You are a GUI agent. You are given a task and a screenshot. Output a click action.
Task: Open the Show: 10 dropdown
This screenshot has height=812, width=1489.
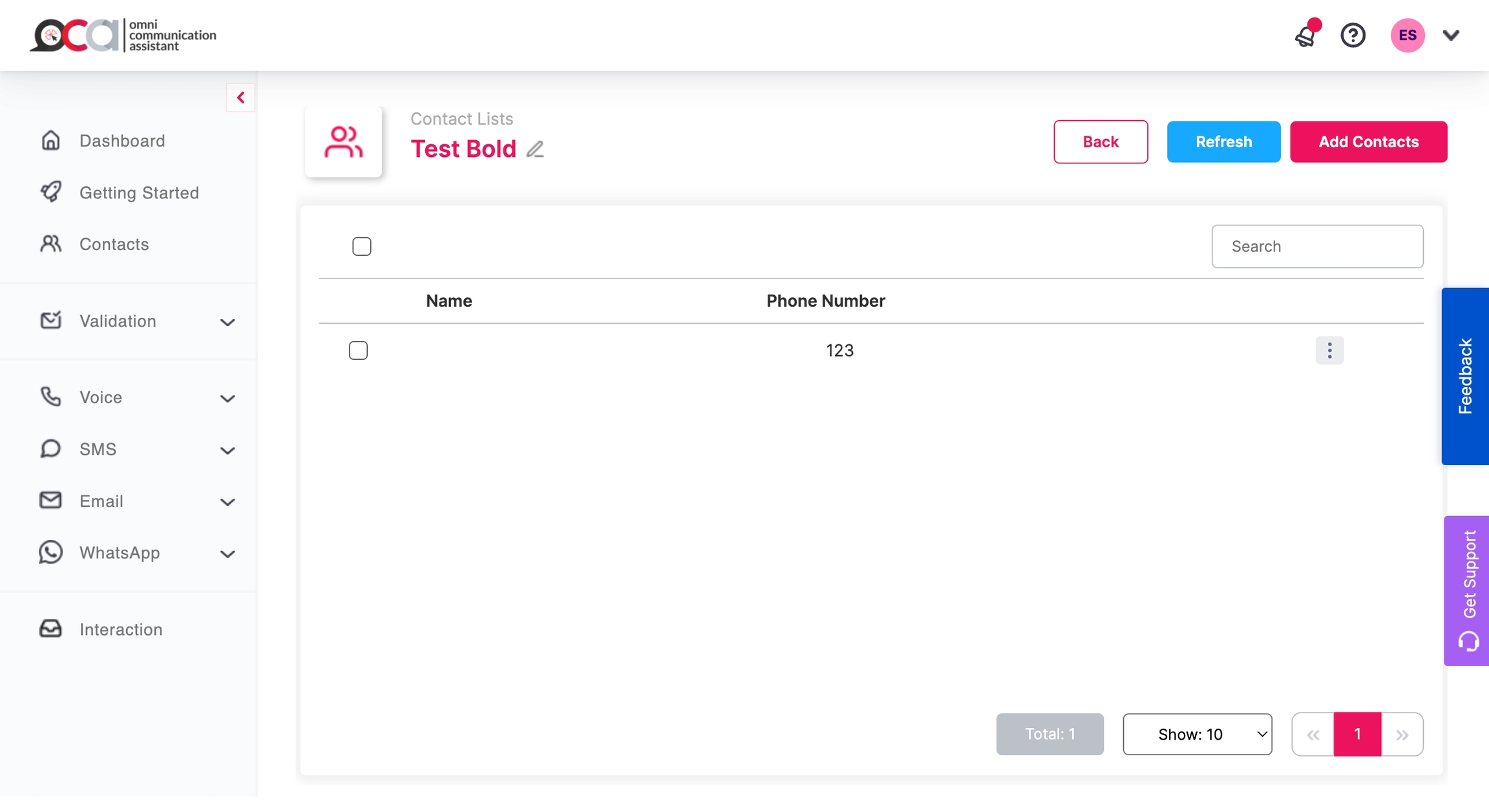click(1197, 734)
